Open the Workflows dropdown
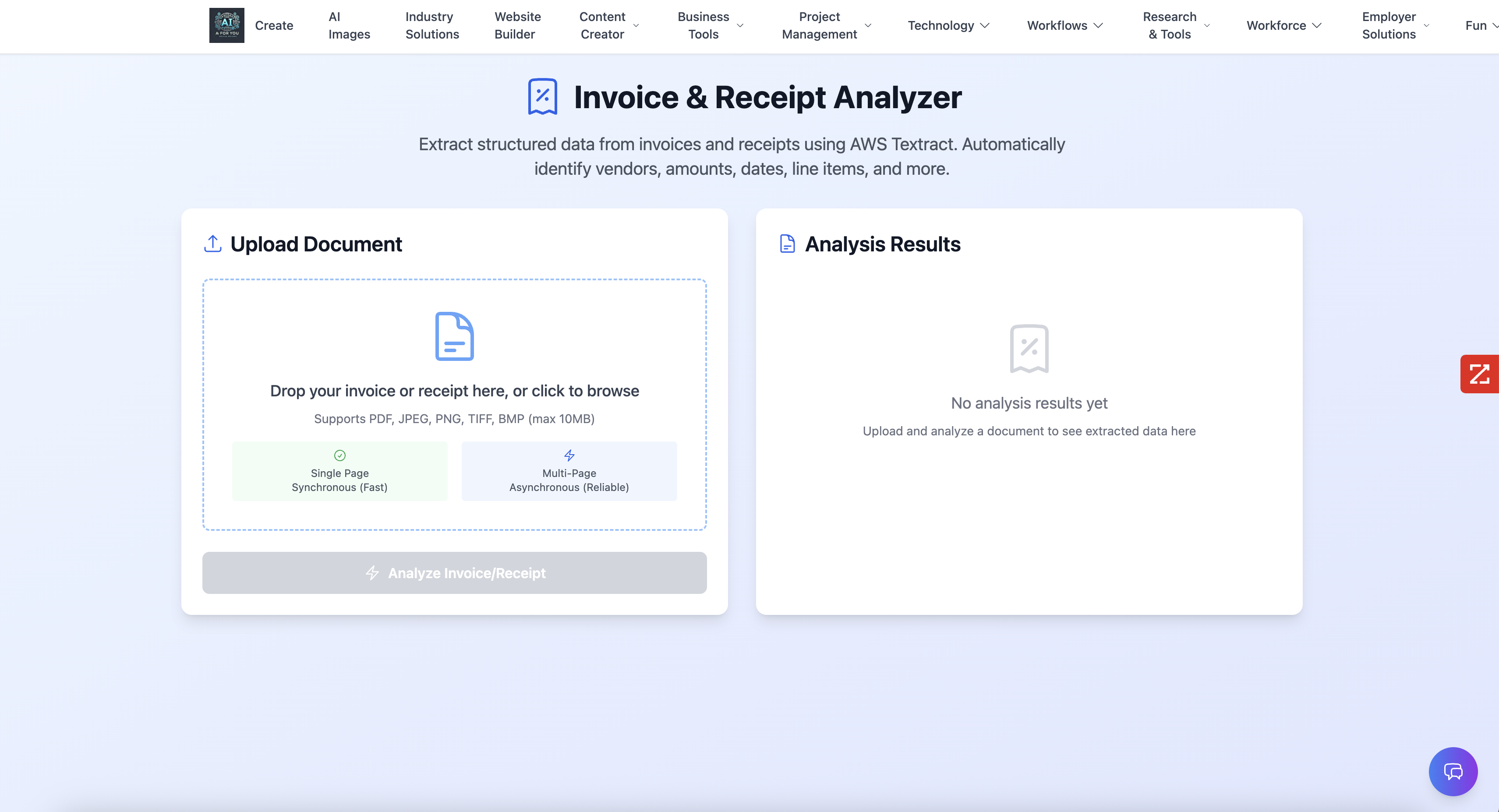Viewport: 1499px width, 812px height. coord(1064,25)
